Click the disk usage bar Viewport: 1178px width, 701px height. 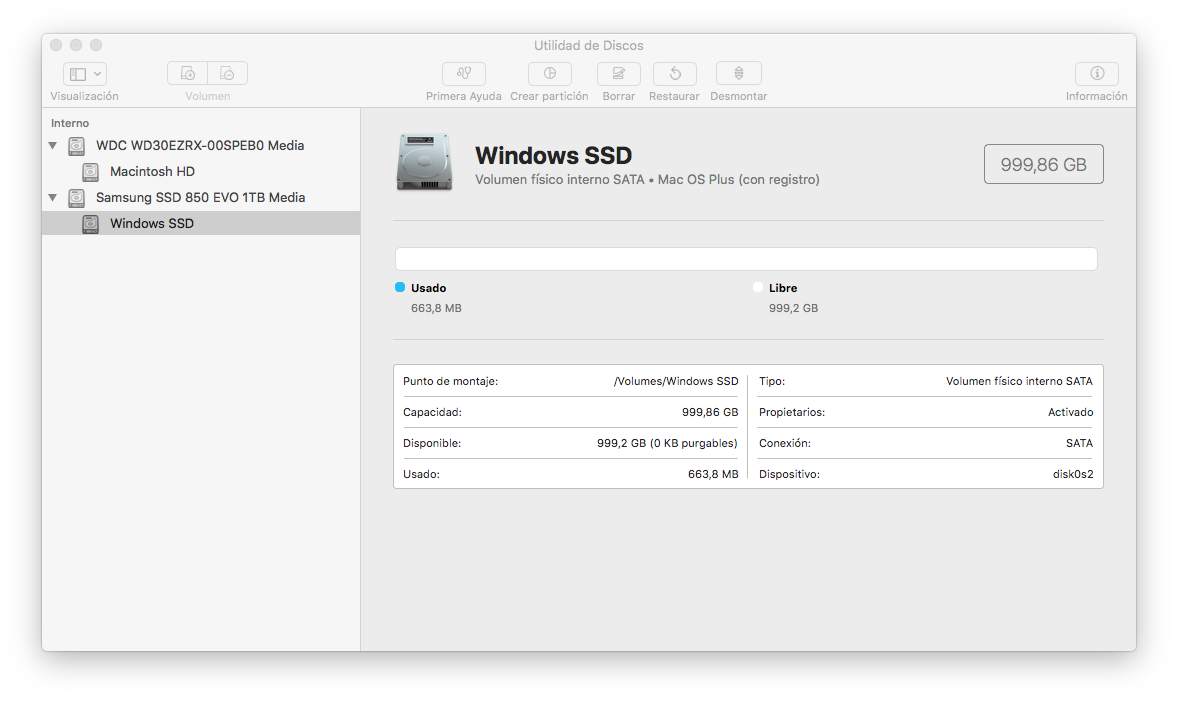click(746, 259)
